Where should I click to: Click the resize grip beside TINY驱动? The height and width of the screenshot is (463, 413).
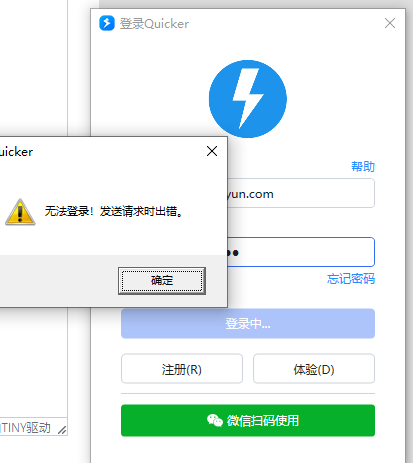point(62,430)
